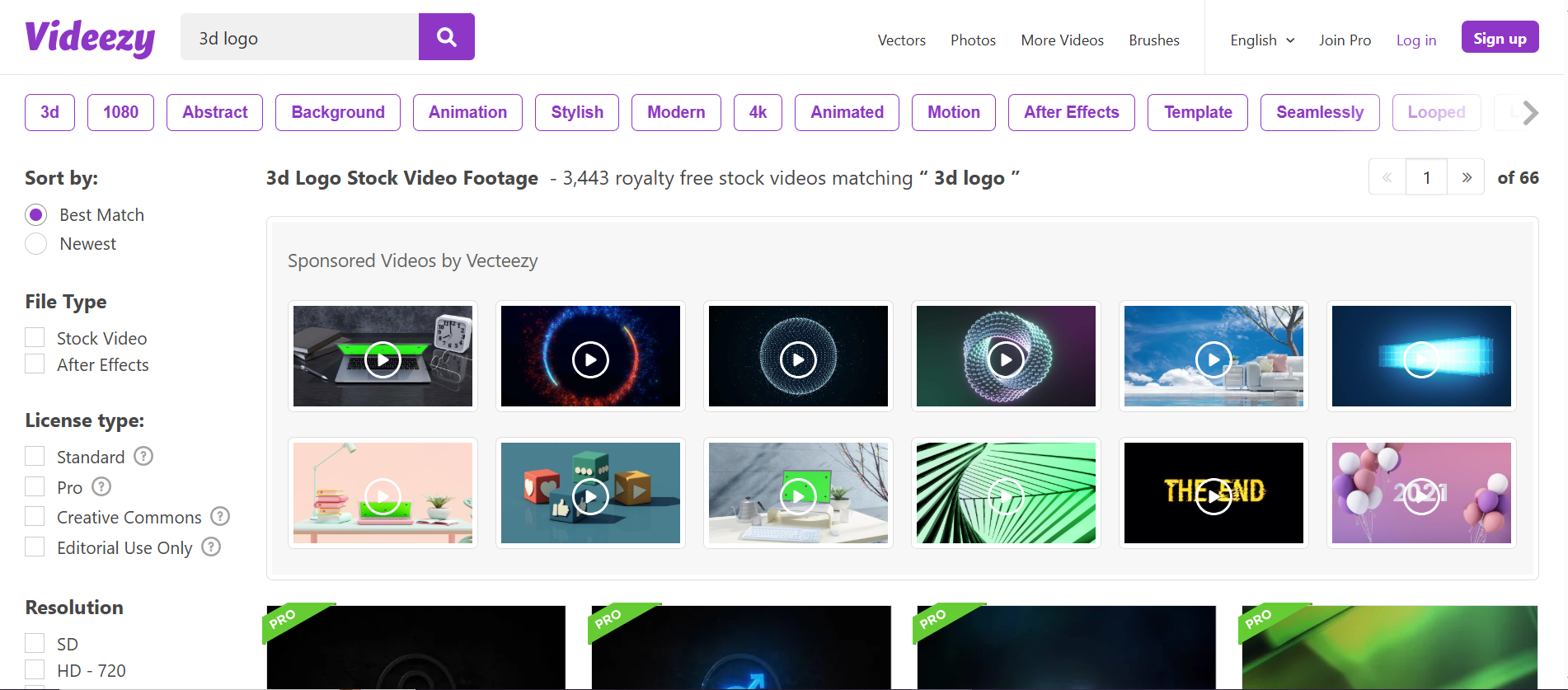Check the After Effects file type
The image size is (1568, 690).
(35, 364)
